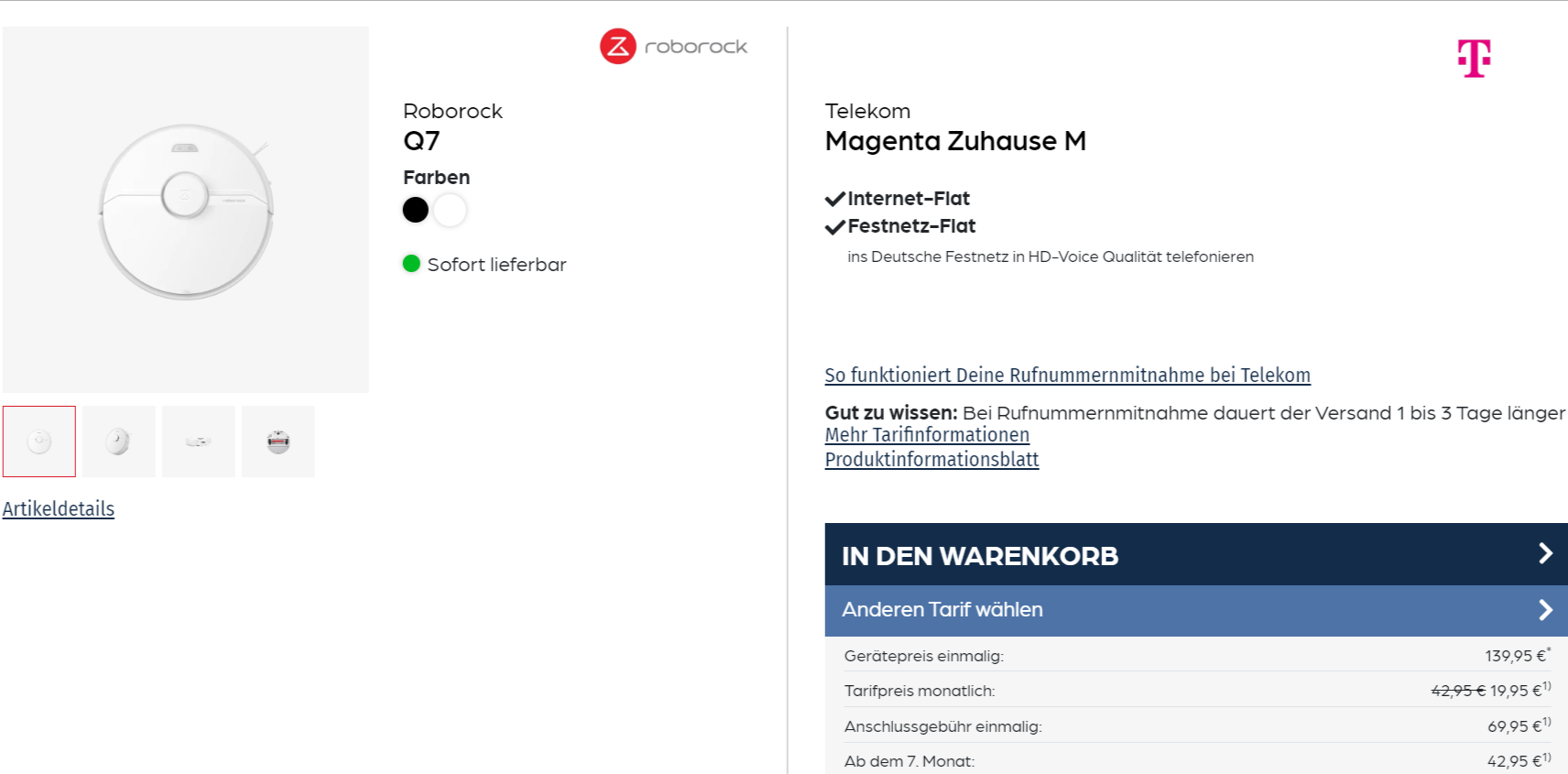
Task: Click the Telekom T logo
Action: 1475,58
